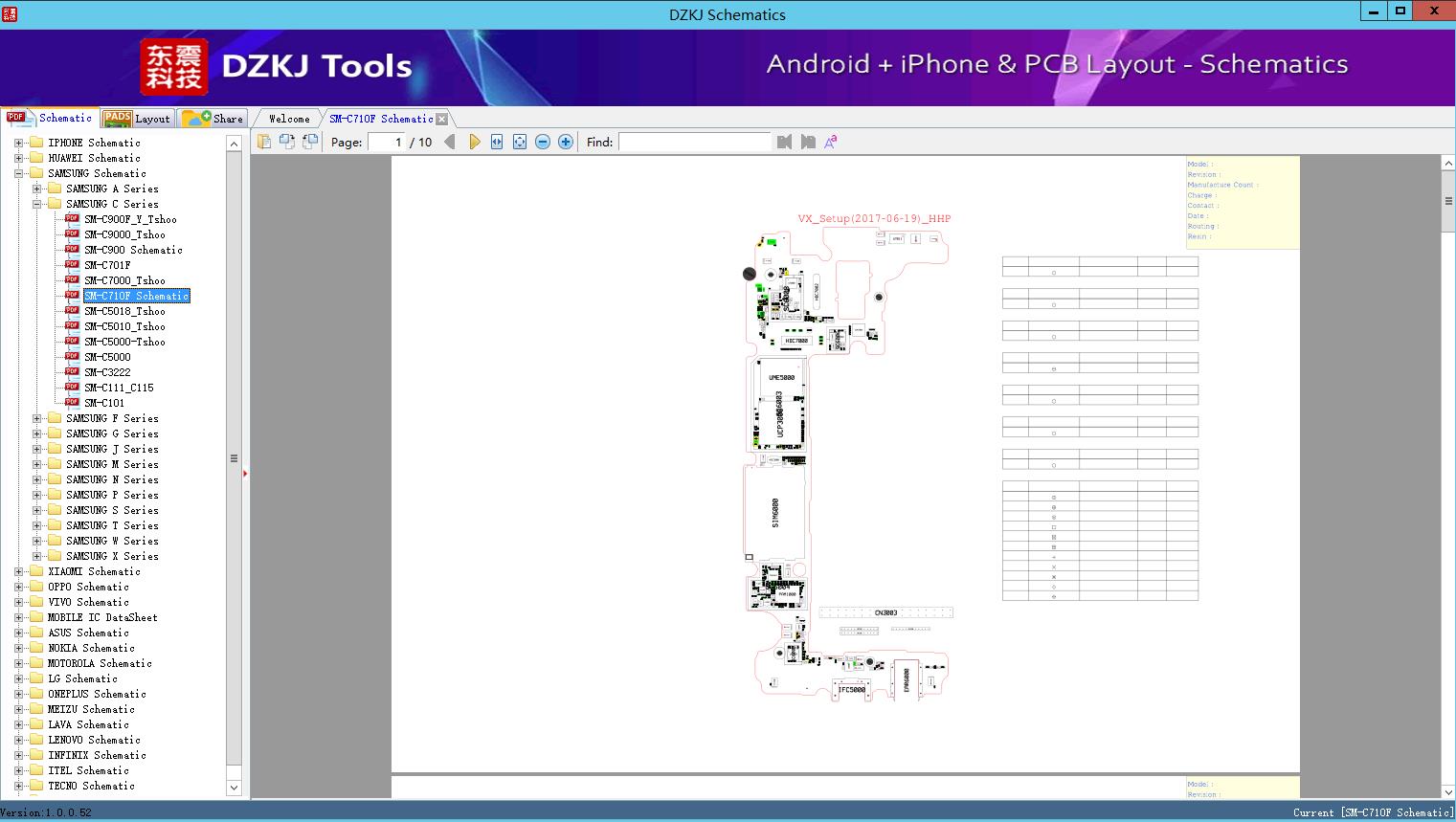Click document view scroll down arrow
The image size is (1456, 822).
pyautogui.click(x=1448, y=791)
